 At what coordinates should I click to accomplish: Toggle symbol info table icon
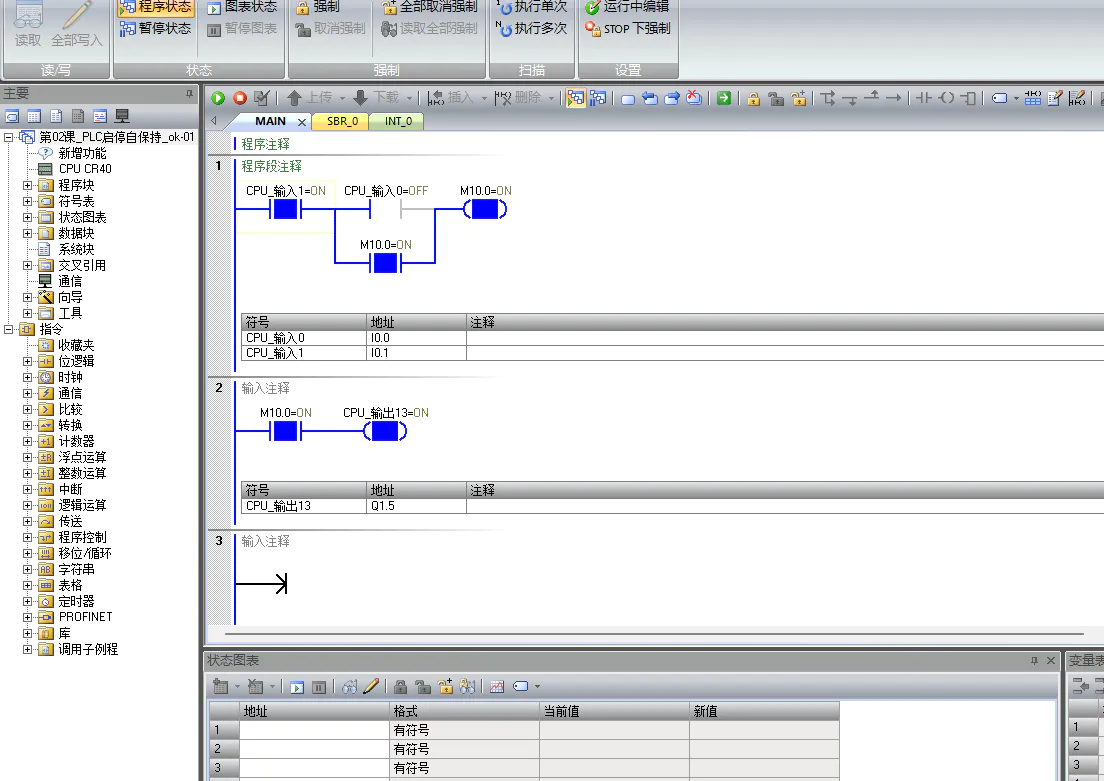[1033, 99]
